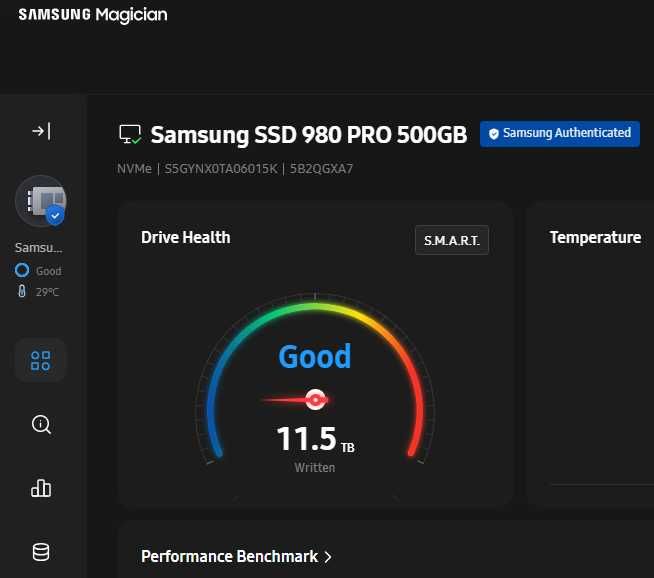
Task: Open Performance Benchmark section link
Action: (x=236, y=556)
